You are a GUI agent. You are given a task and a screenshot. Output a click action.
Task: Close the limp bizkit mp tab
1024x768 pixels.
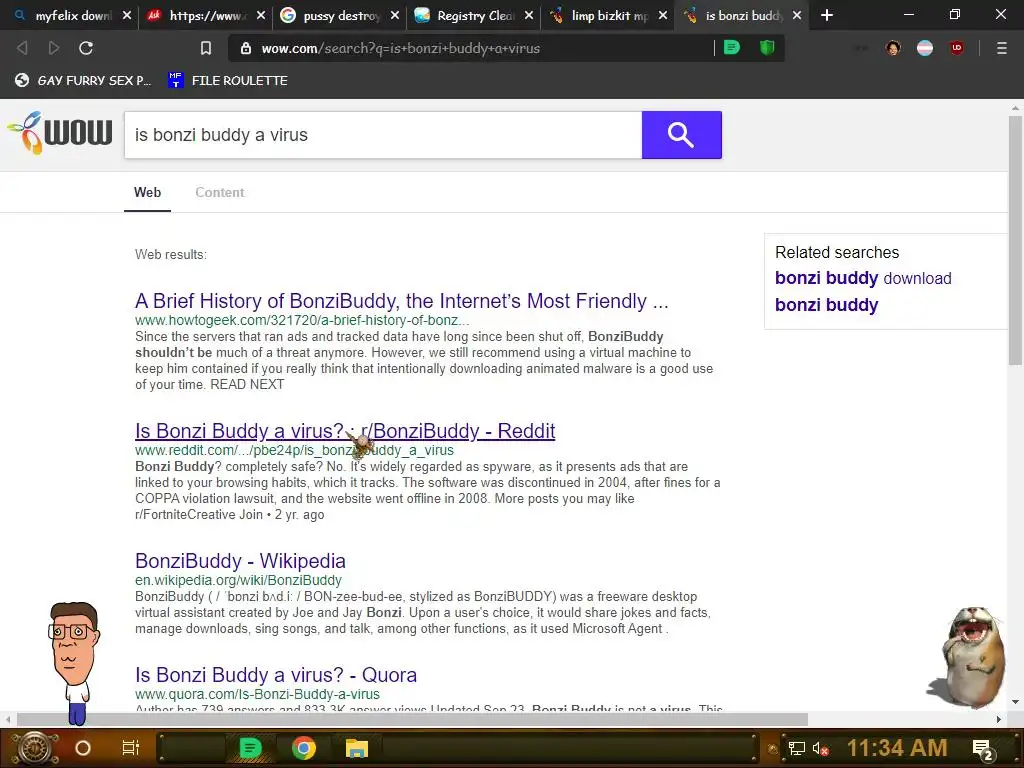point(663,15)
